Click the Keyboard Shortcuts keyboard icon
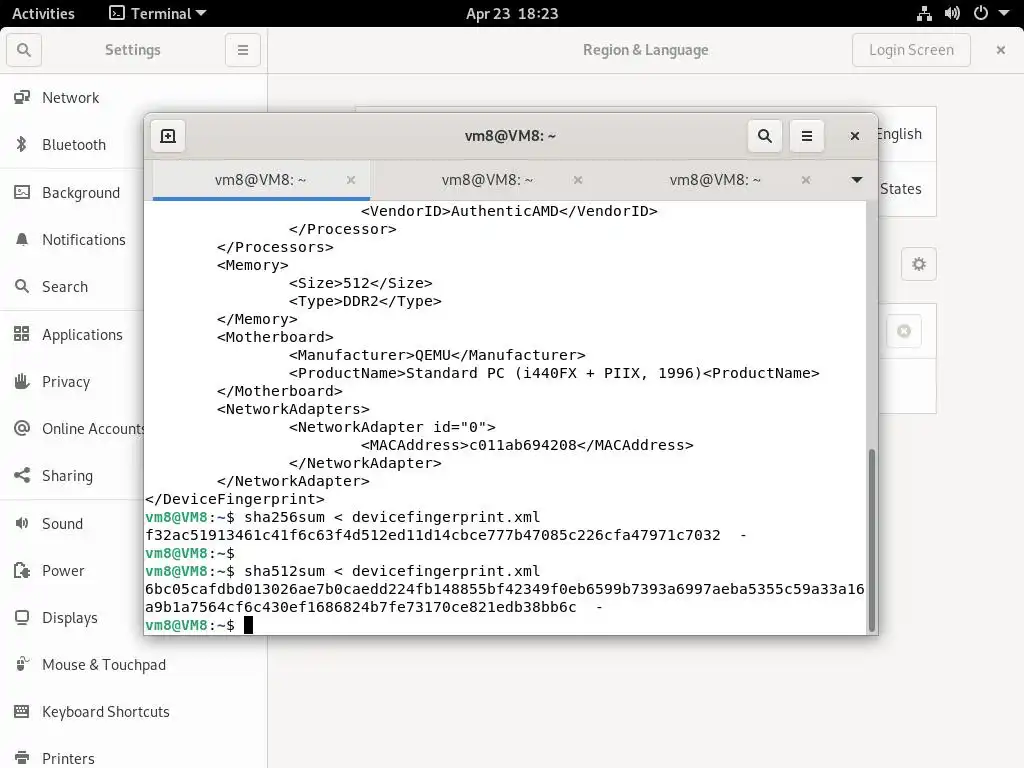 tap(22, 711)
